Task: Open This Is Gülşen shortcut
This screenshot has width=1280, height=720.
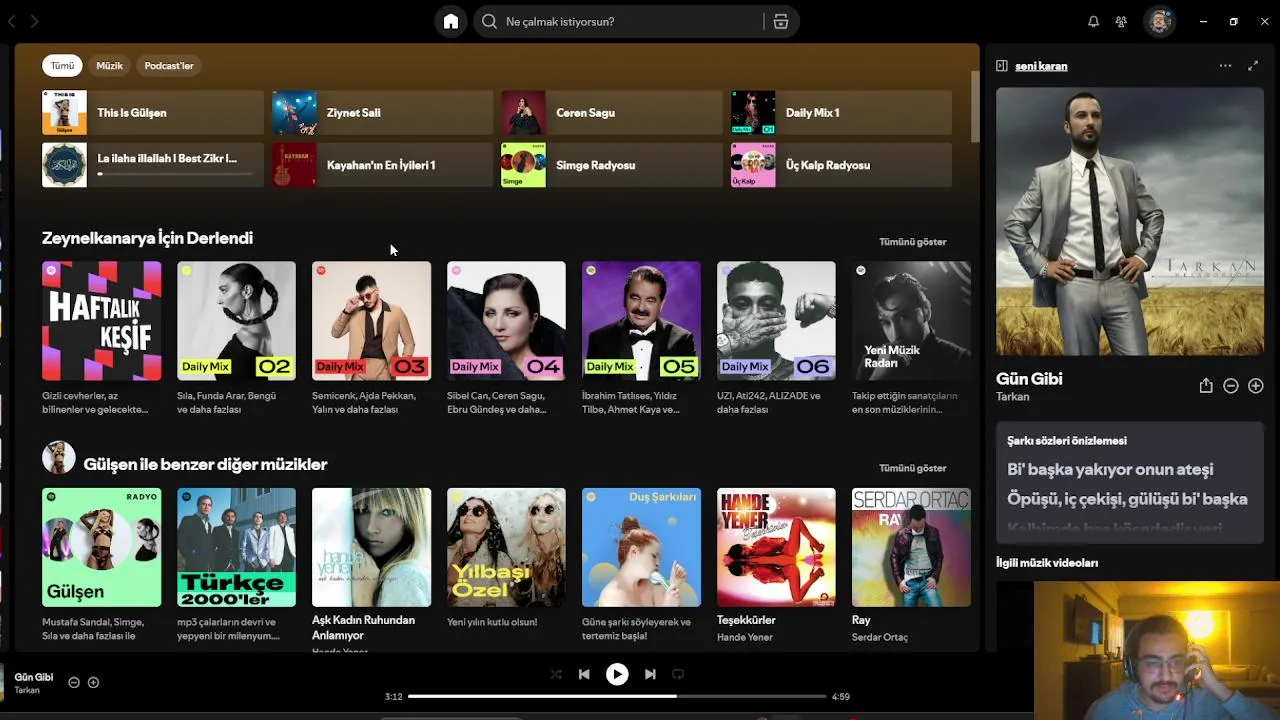Action: [x=152, y=113]
